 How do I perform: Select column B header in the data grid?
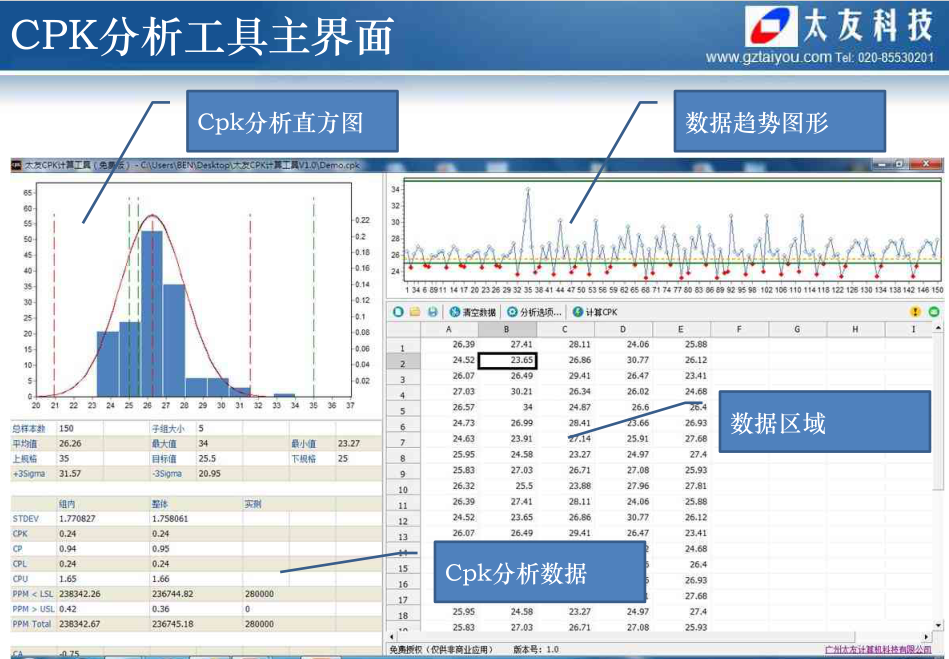point(507,329)
